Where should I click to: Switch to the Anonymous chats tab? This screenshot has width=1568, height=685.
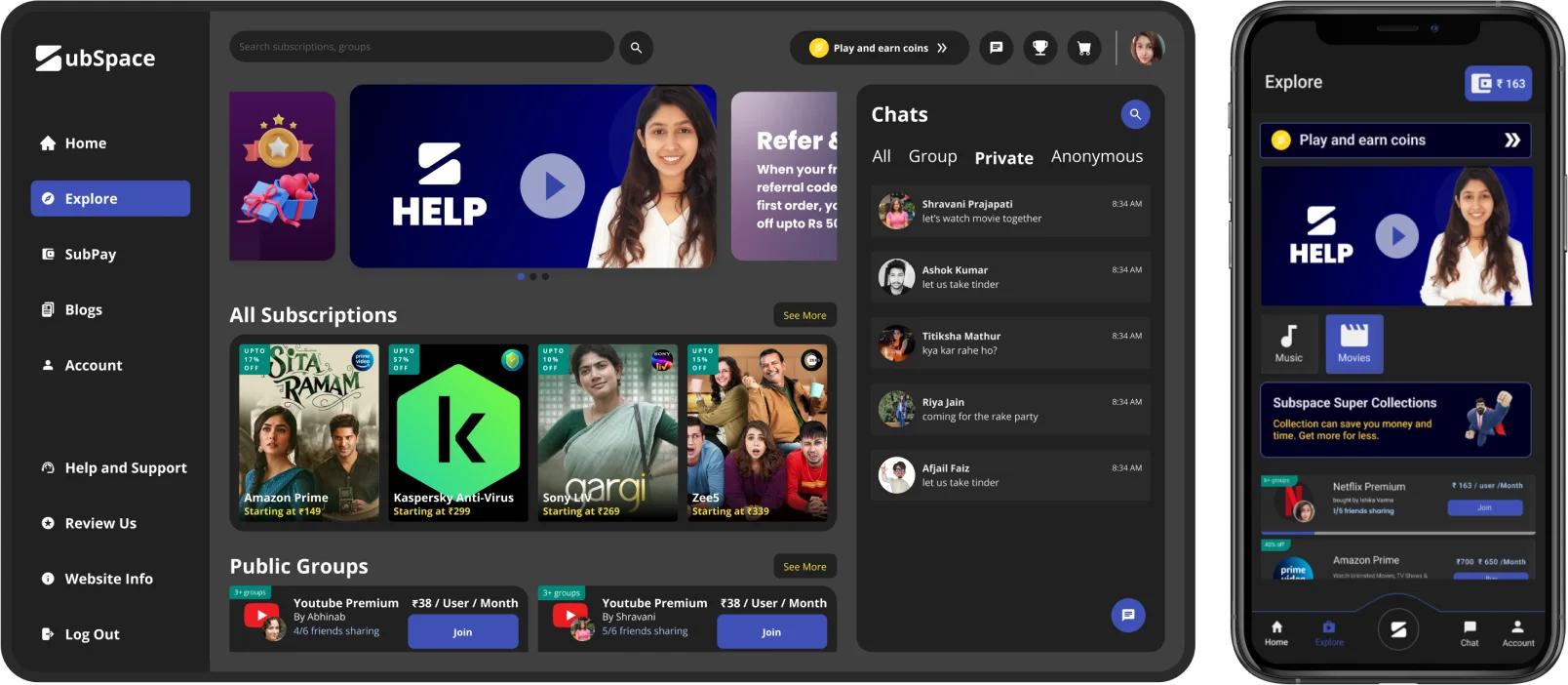coord(1096,156)
